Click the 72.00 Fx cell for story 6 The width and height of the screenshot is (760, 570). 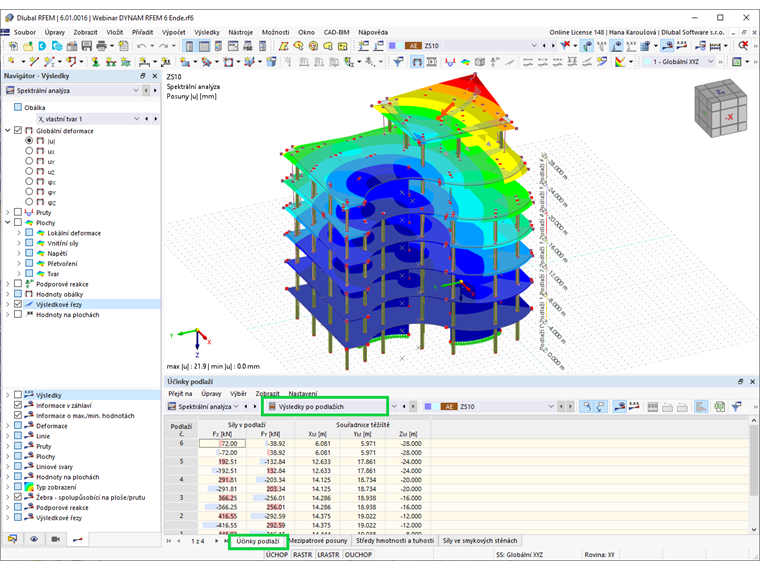tap(222, 443)
